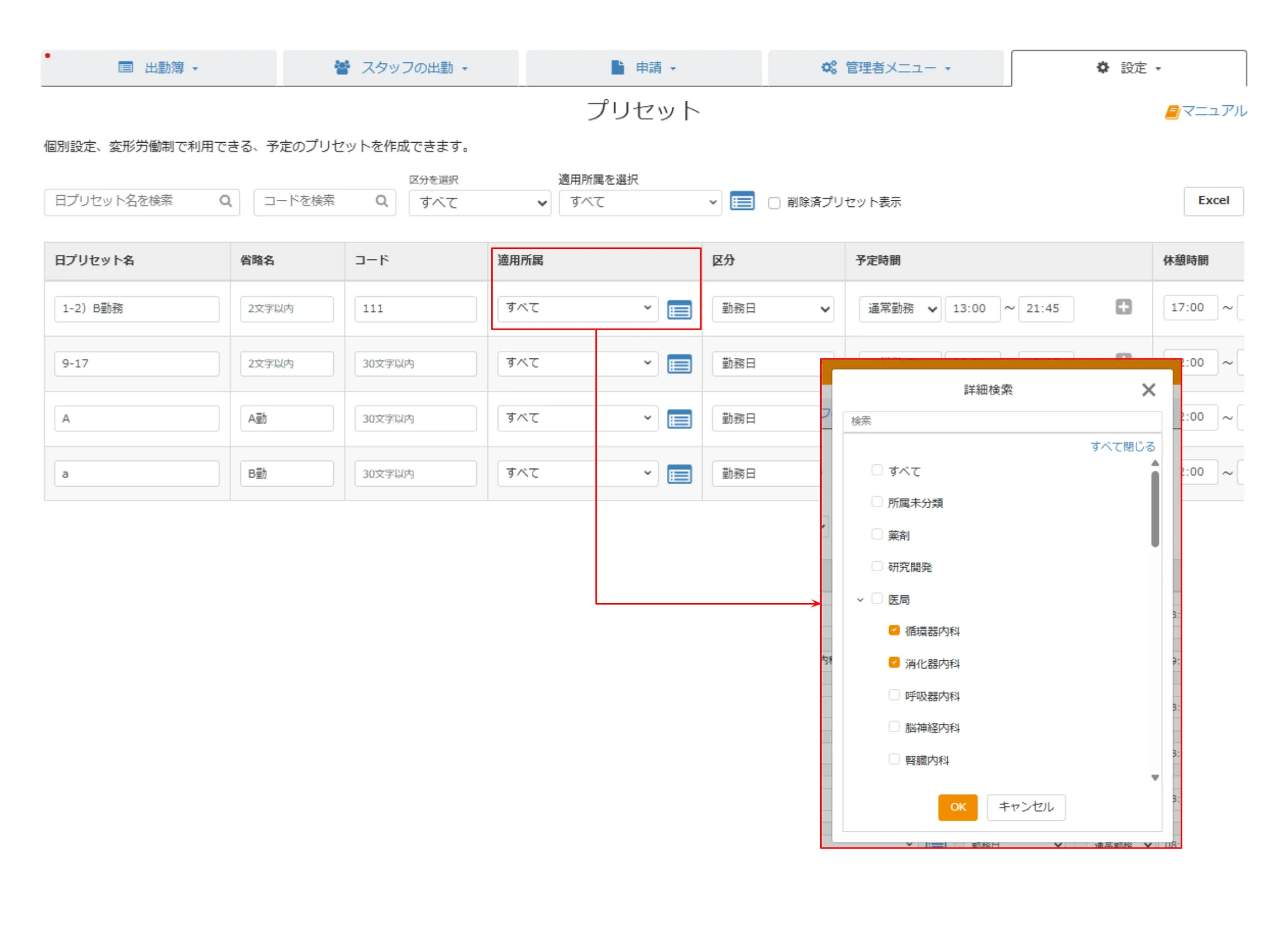Open the スタッフの出勤 tab menu
The height and width of the screenshot is (952, 1270).
click(x=401, y=68)
